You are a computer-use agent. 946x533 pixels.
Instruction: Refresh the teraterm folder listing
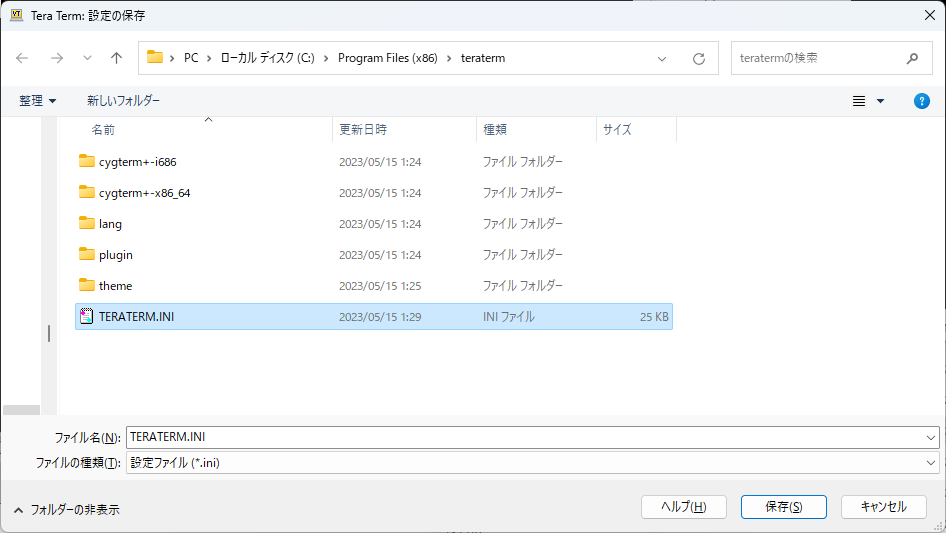[699, 58]
